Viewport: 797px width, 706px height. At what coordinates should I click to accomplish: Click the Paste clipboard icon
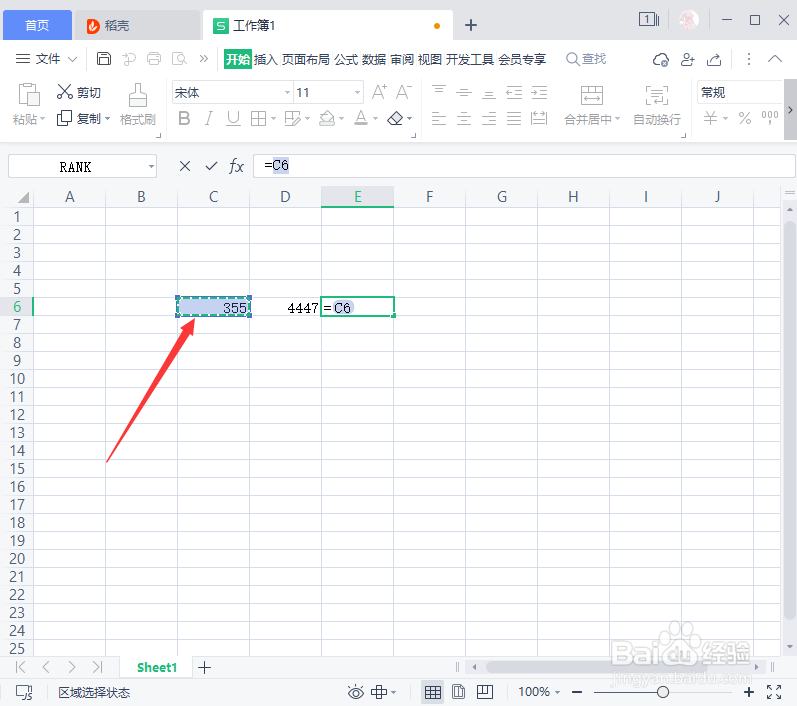coord(29,95)
